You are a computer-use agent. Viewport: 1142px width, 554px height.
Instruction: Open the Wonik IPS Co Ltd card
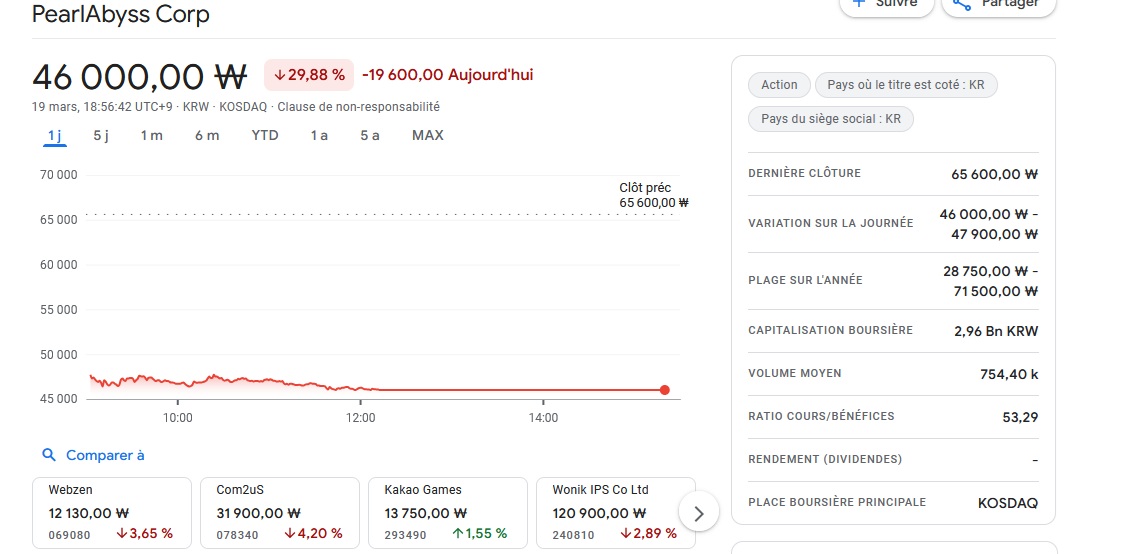pos(615,512)
